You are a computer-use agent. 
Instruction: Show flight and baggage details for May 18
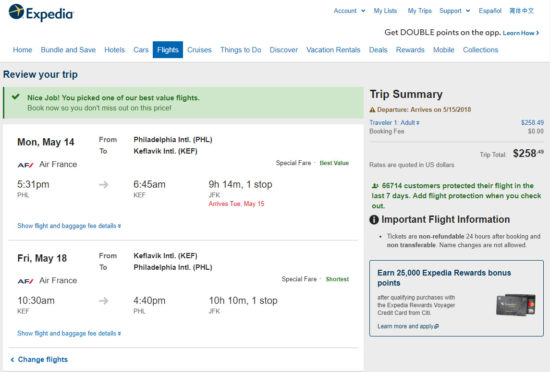69,333
